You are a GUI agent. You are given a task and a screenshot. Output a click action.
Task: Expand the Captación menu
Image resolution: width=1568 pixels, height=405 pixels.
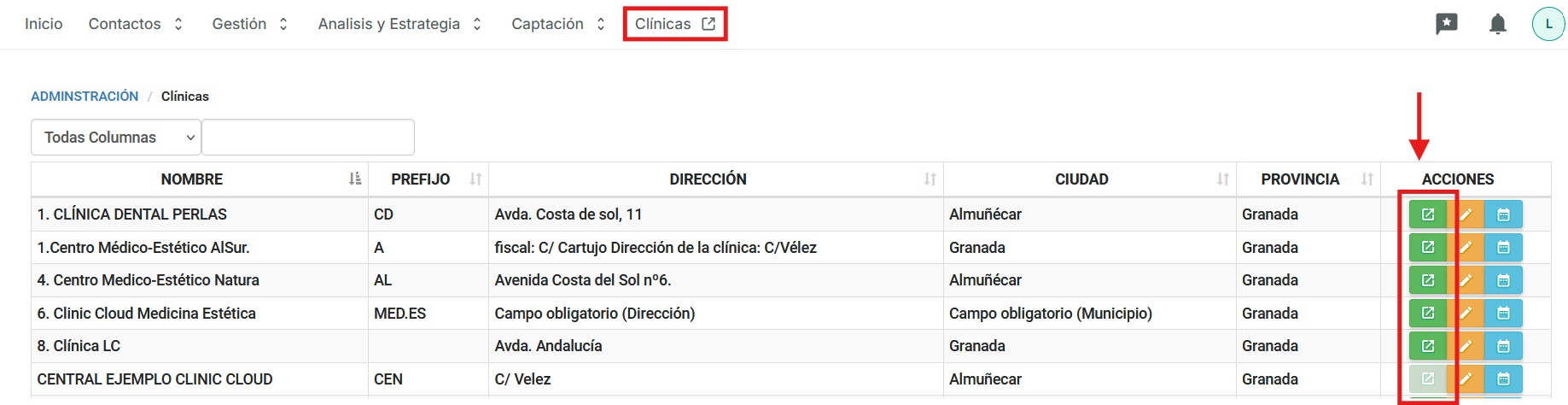tap(558, 24)
